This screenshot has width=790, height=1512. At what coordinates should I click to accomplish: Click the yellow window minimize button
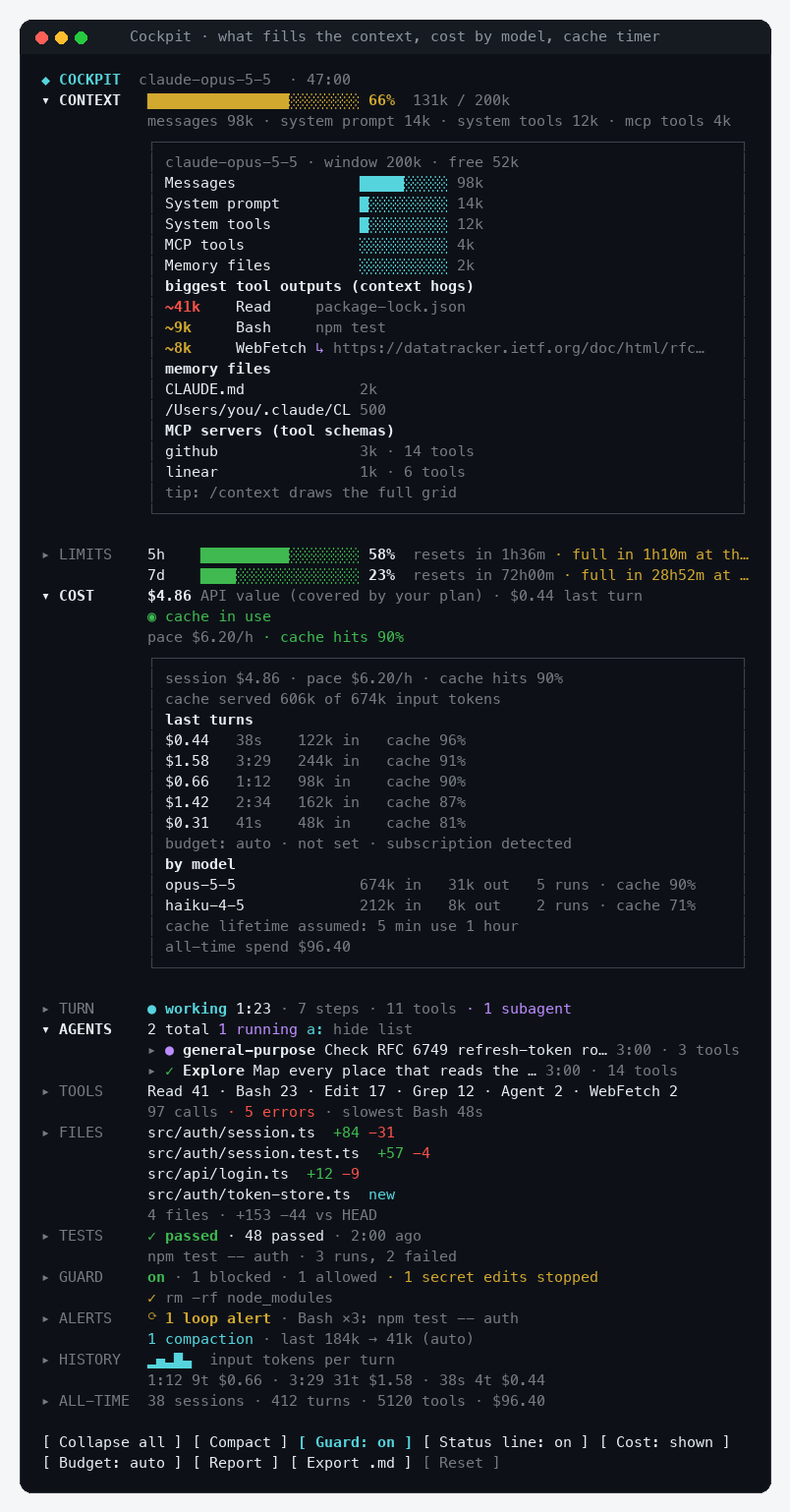point(62,37)
